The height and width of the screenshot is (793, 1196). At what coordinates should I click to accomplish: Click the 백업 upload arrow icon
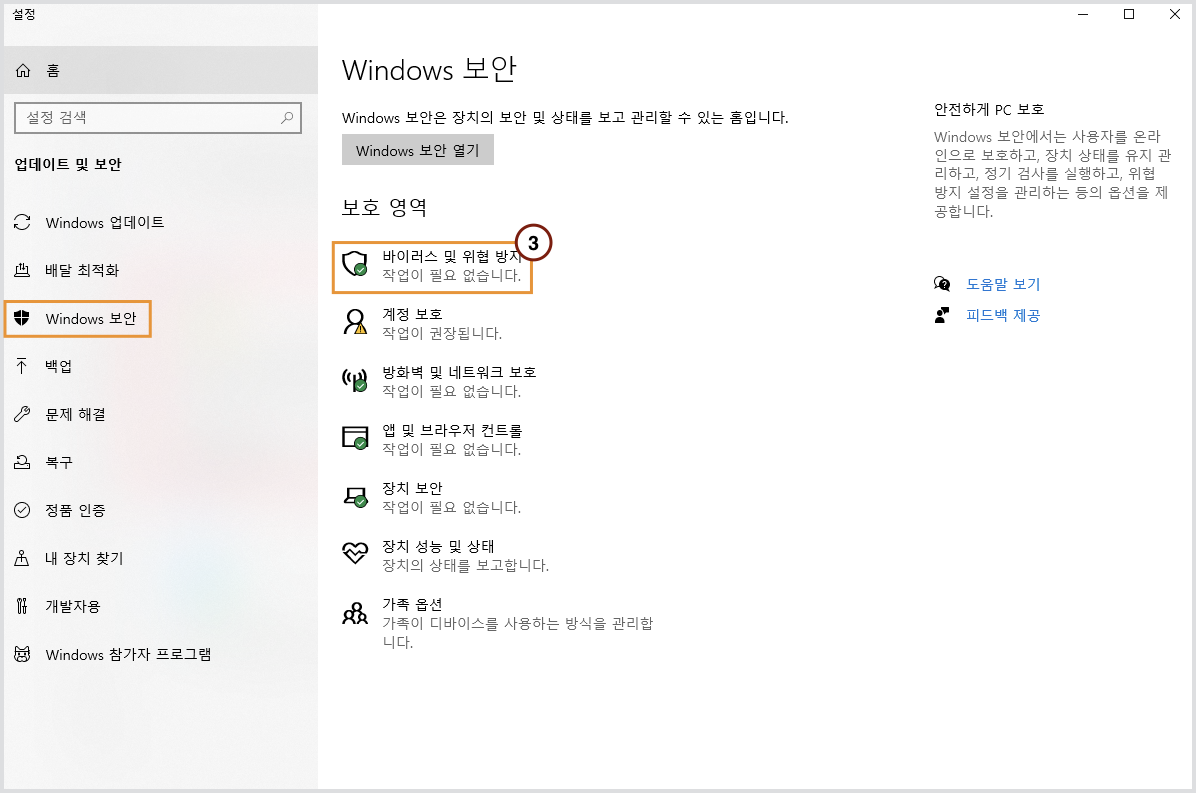click(22, 366)
